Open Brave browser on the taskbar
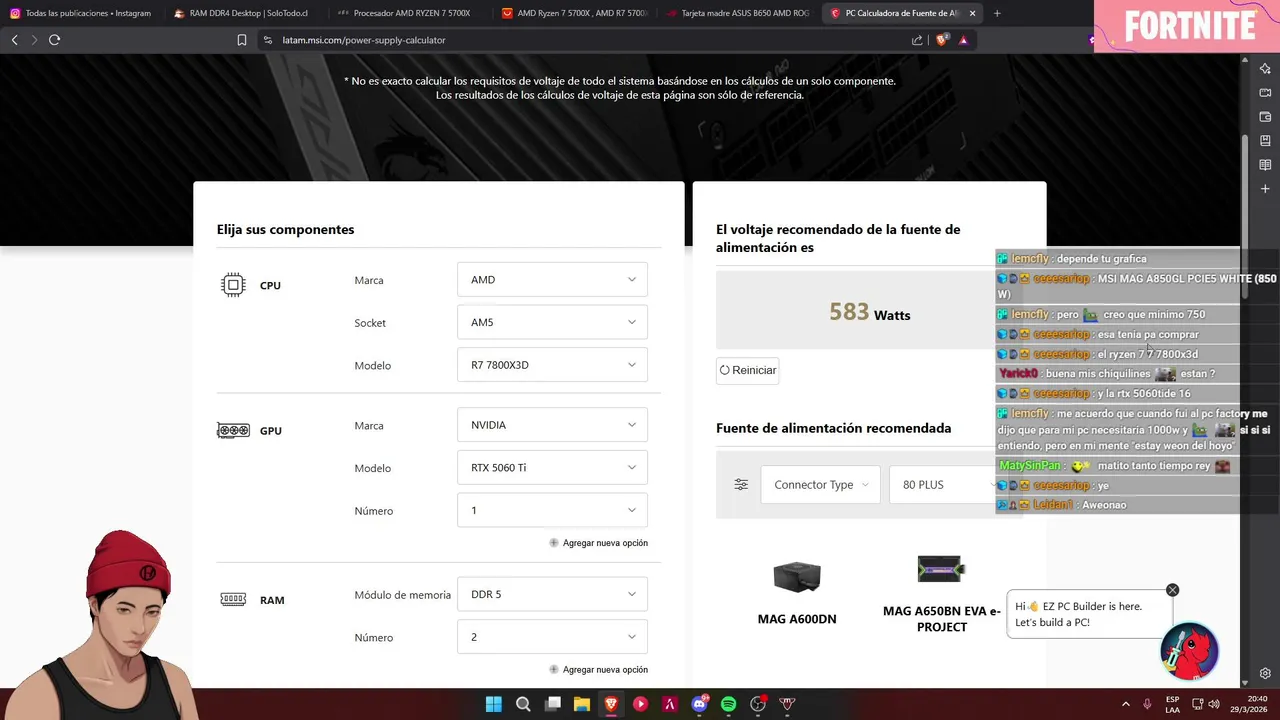This screenshot has width=1280, height=720. click(611, 704)
